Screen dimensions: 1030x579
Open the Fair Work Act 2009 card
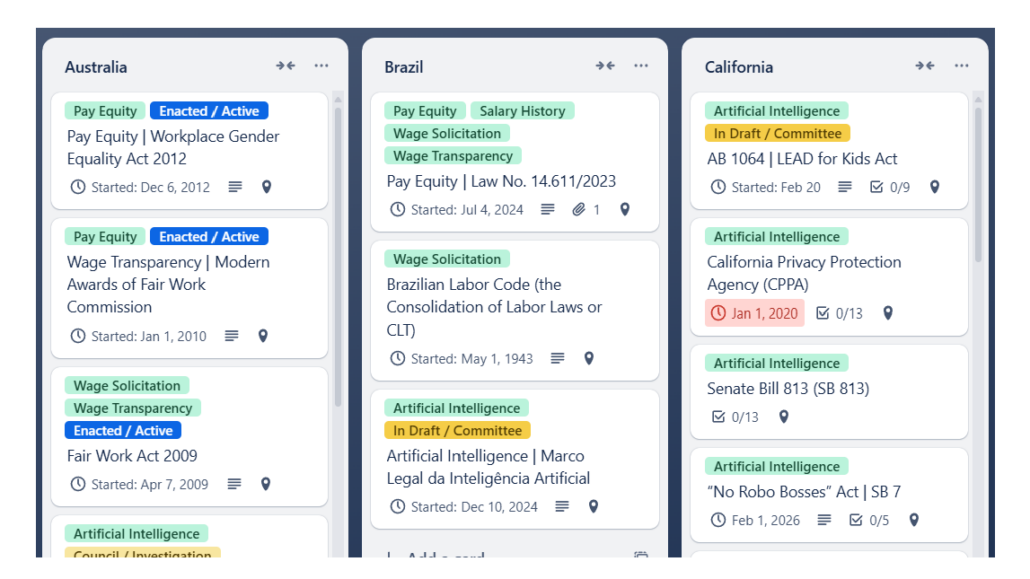132,456
